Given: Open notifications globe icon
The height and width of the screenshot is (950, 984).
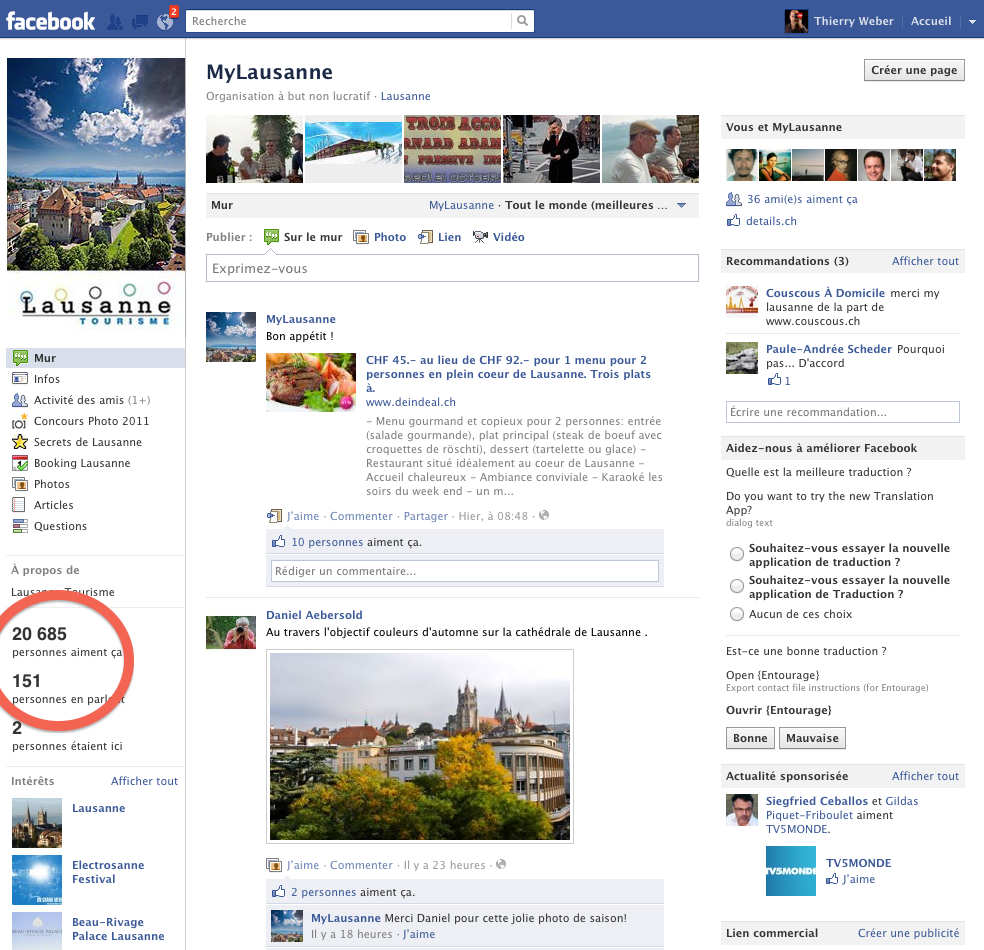Looking at the screenshot, I should pyautogui.click(x=165, y=22).
